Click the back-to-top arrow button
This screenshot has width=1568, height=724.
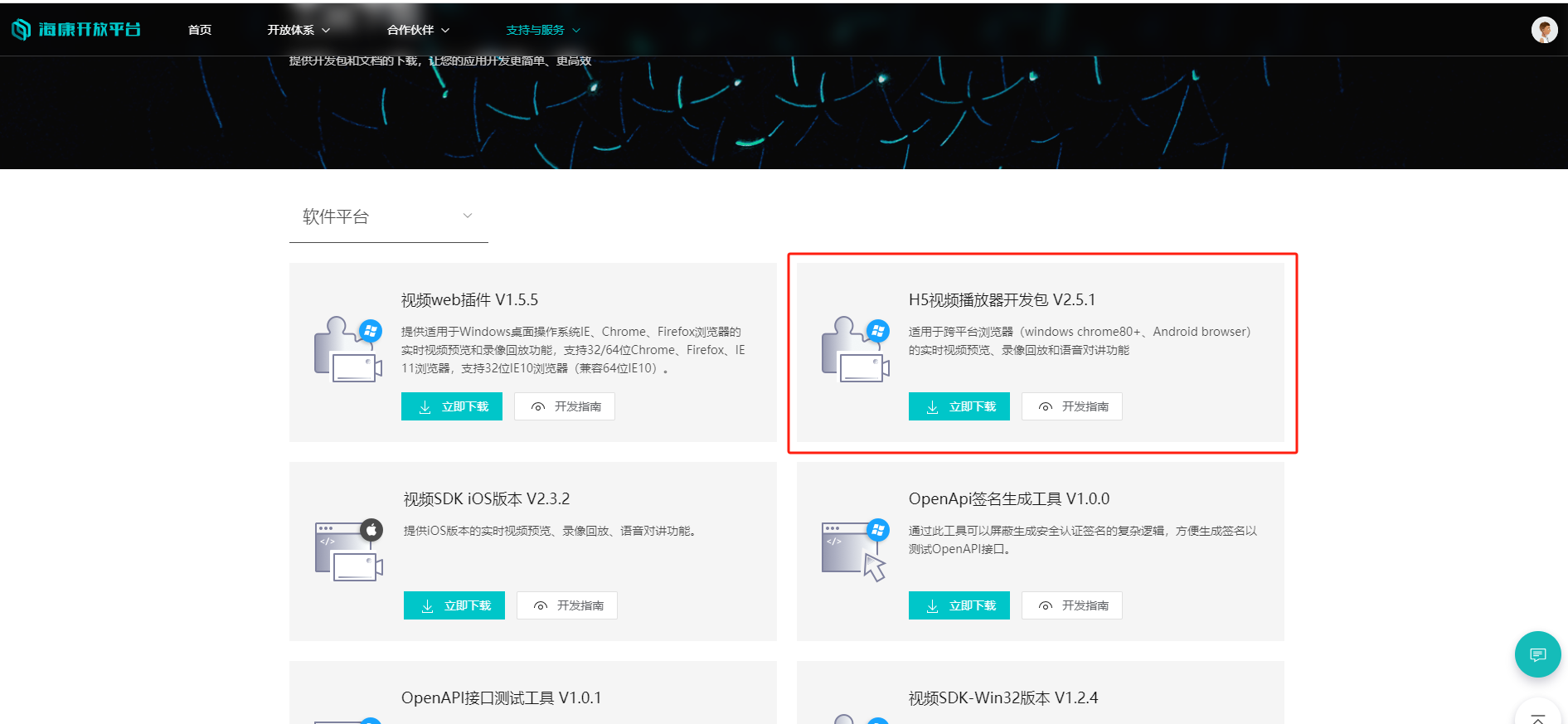(x=1537, y=715)
